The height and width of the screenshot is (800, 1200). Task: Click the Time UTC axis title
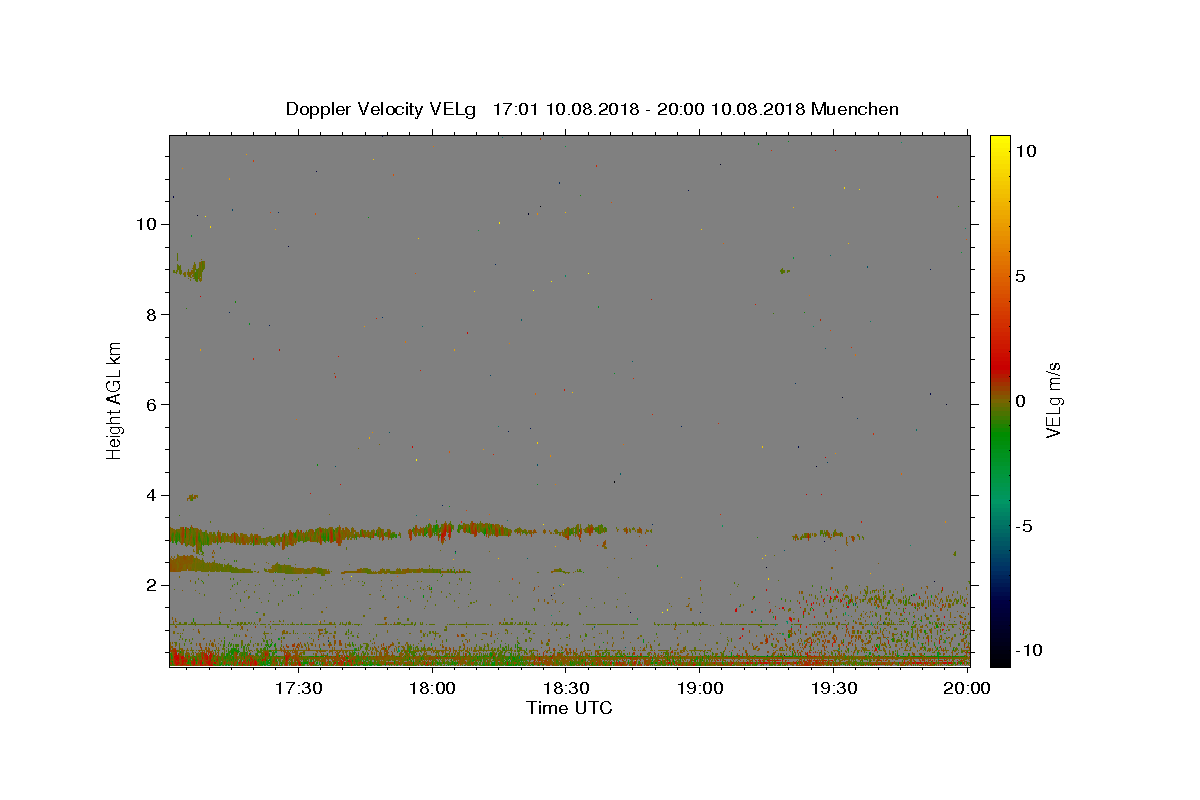(x=569, y=708)
